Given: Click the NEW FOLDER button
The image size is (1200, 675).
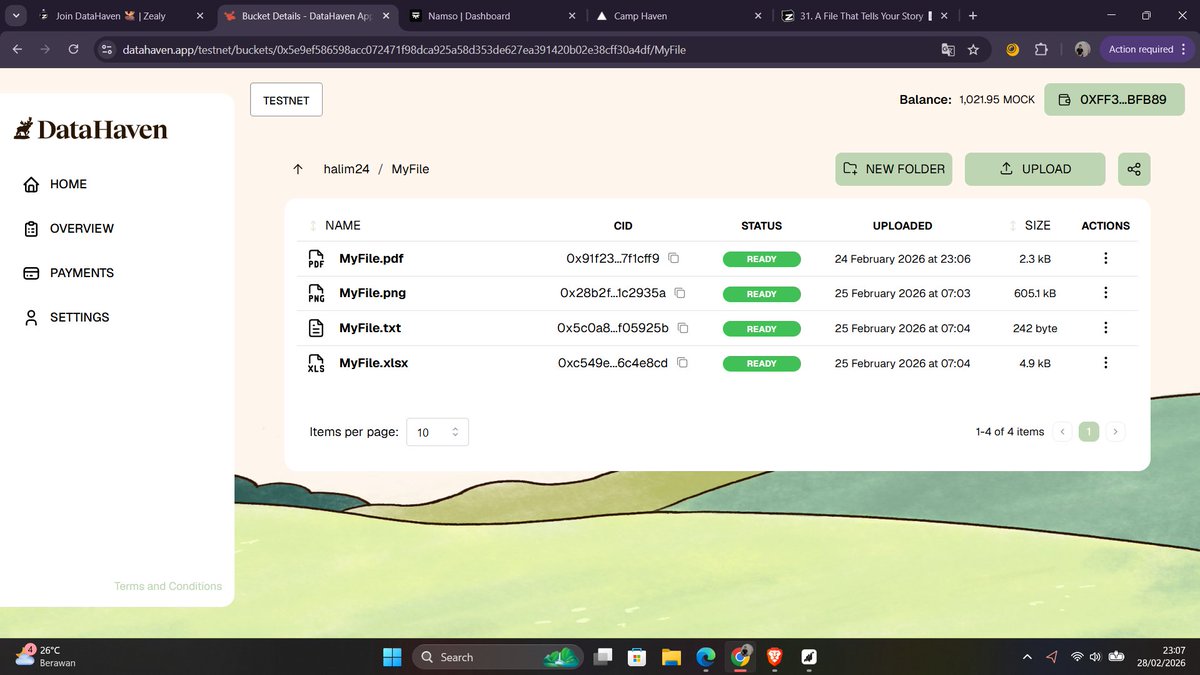Looking at the screenshot, I should [894, 169].
